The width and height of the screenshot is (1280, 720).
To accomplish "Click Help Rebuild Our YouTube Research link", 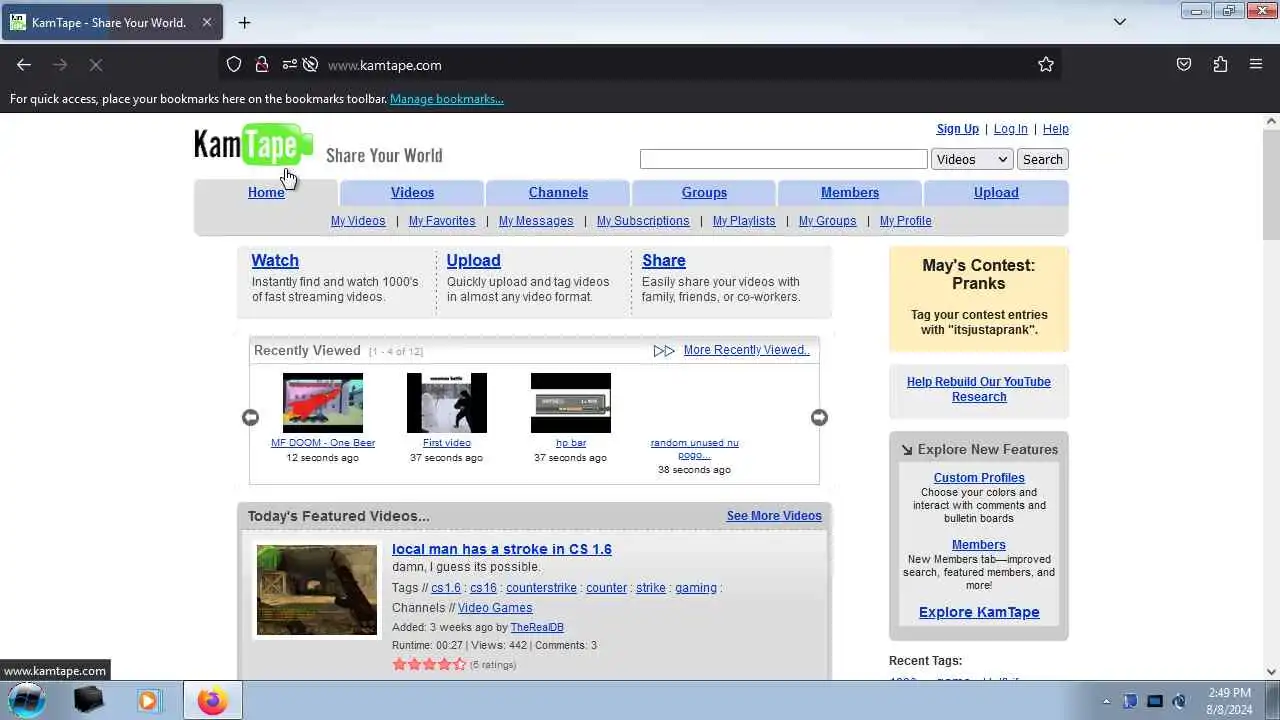I will pyautogui.click(x=979, y=389).
